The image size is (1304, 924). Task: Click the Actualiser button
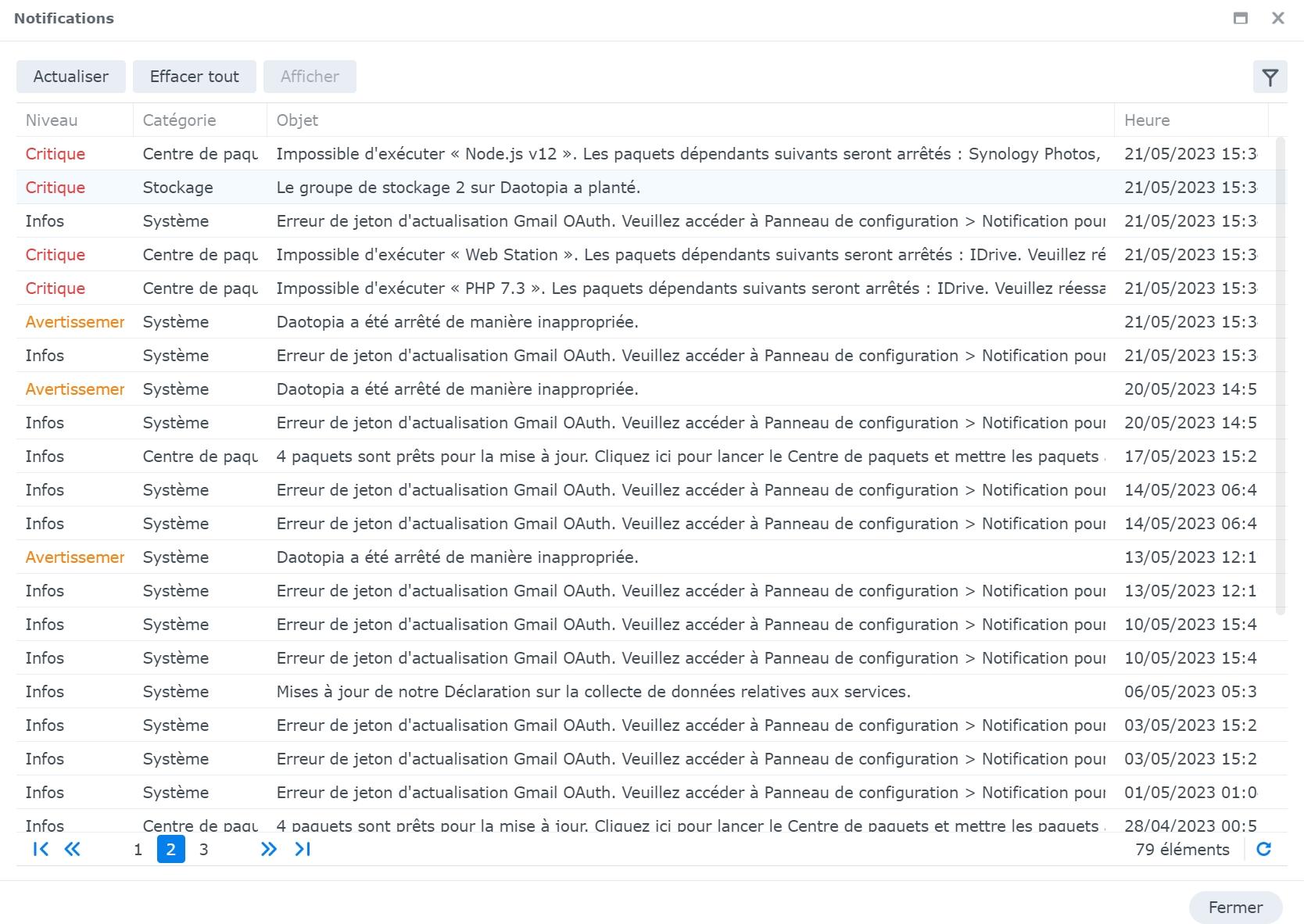[x=71, y=77]
